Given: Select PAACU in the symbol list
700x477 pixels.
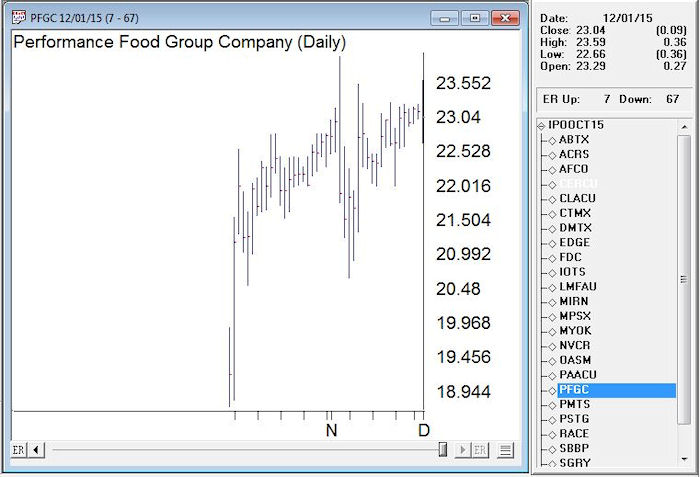Looking at the screenshot, I should [x=578, y=375].
